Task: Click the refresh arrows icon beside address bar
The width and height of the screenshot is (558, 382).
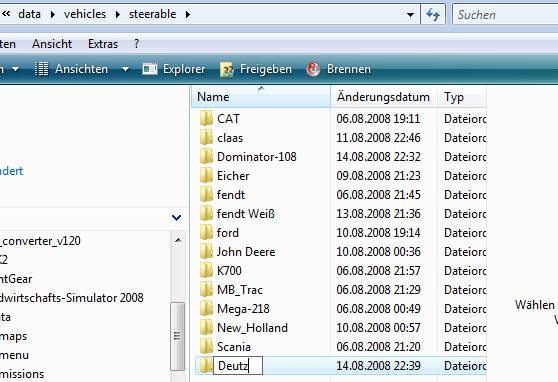Action: point(433,15)
